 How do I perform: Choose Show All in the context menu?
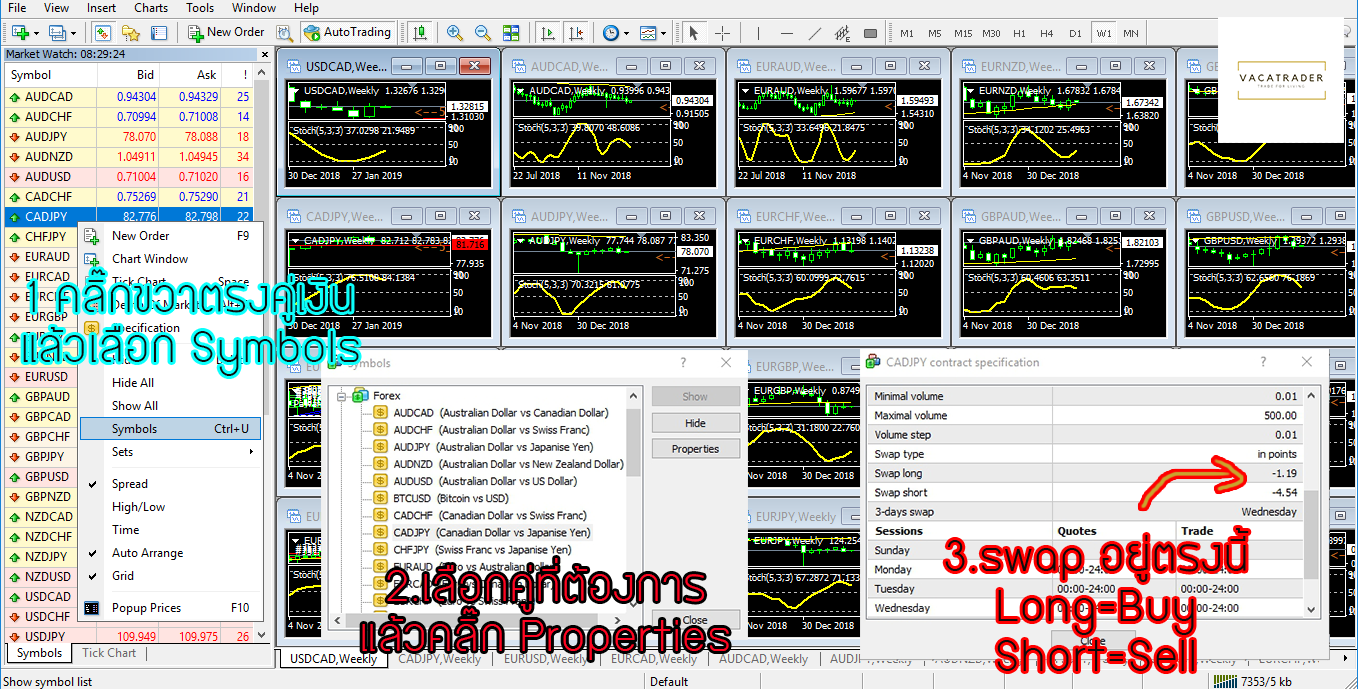coord(170,406)
